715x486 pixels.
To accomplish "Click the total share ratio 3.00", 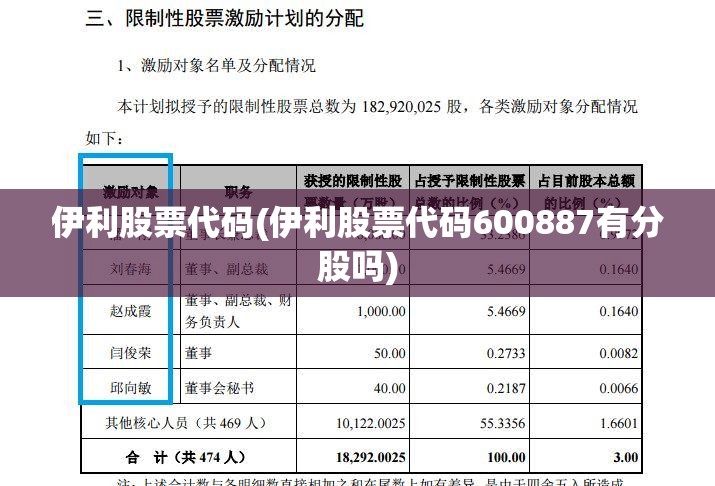I will [626, 457].
